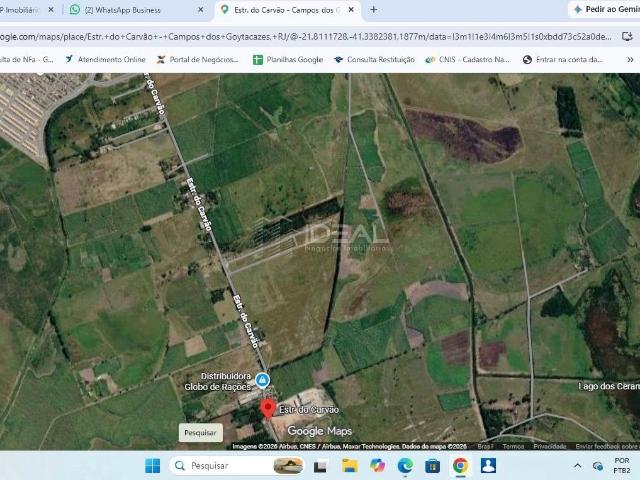Select the Estr. do Carvão Maps tab
This screenshot has height=480, width=640.
287,10
